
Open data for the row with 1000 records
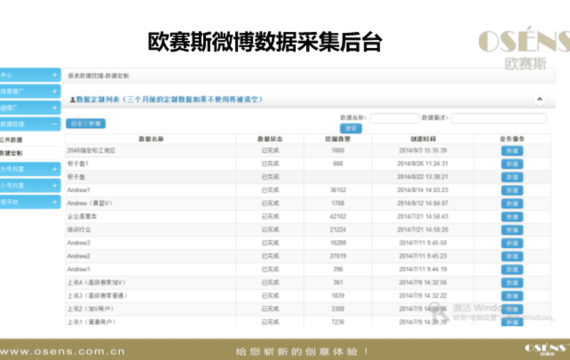[512, 151]
